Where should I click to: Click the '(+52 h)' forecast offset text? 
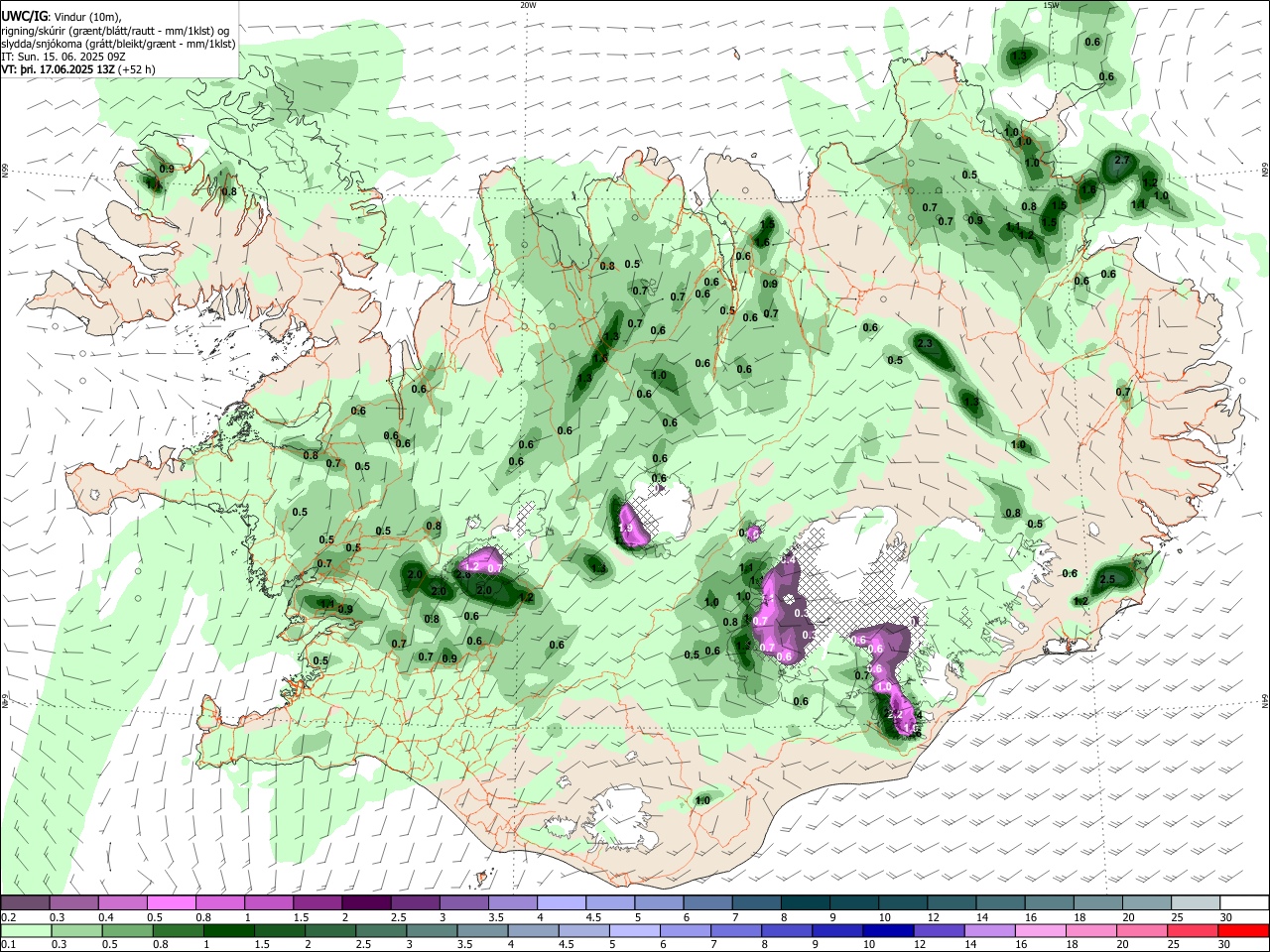[x=136, y=69]
